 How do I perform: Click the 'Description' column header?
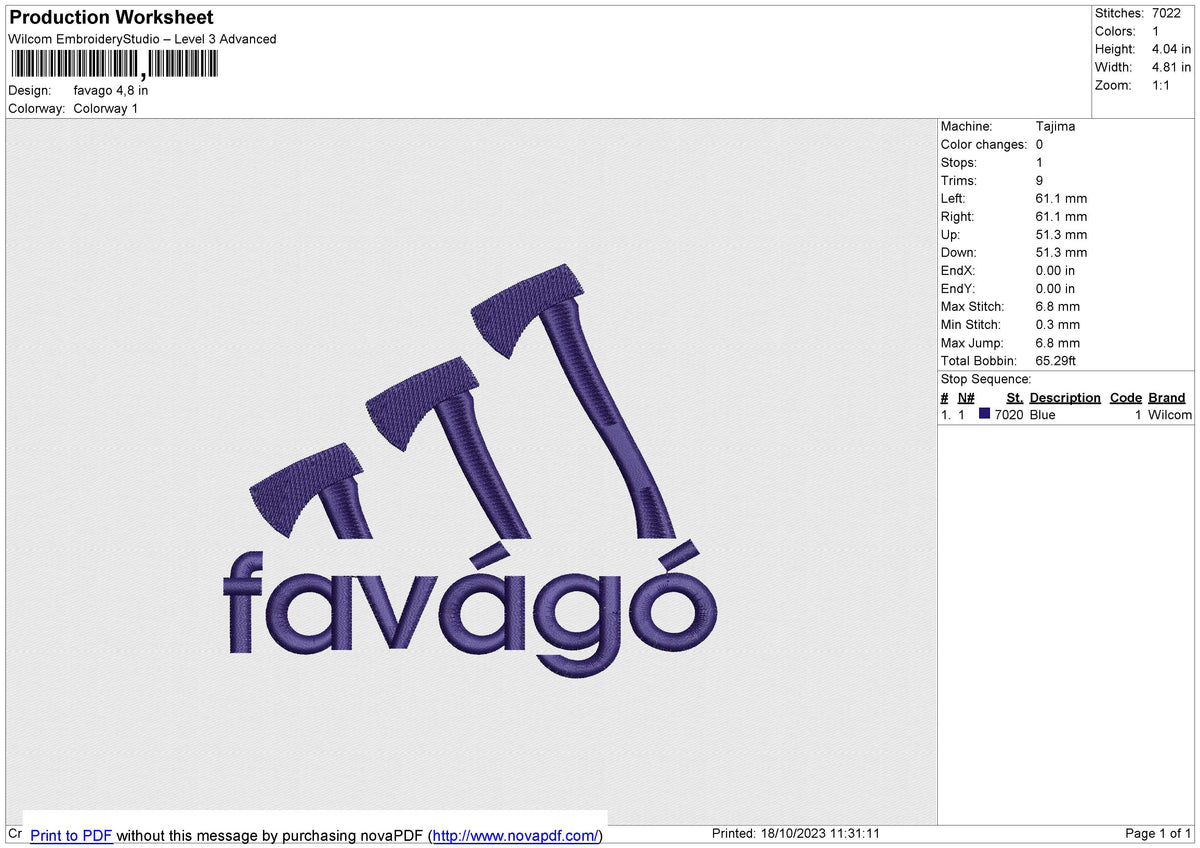click(x=1065, y=397)
